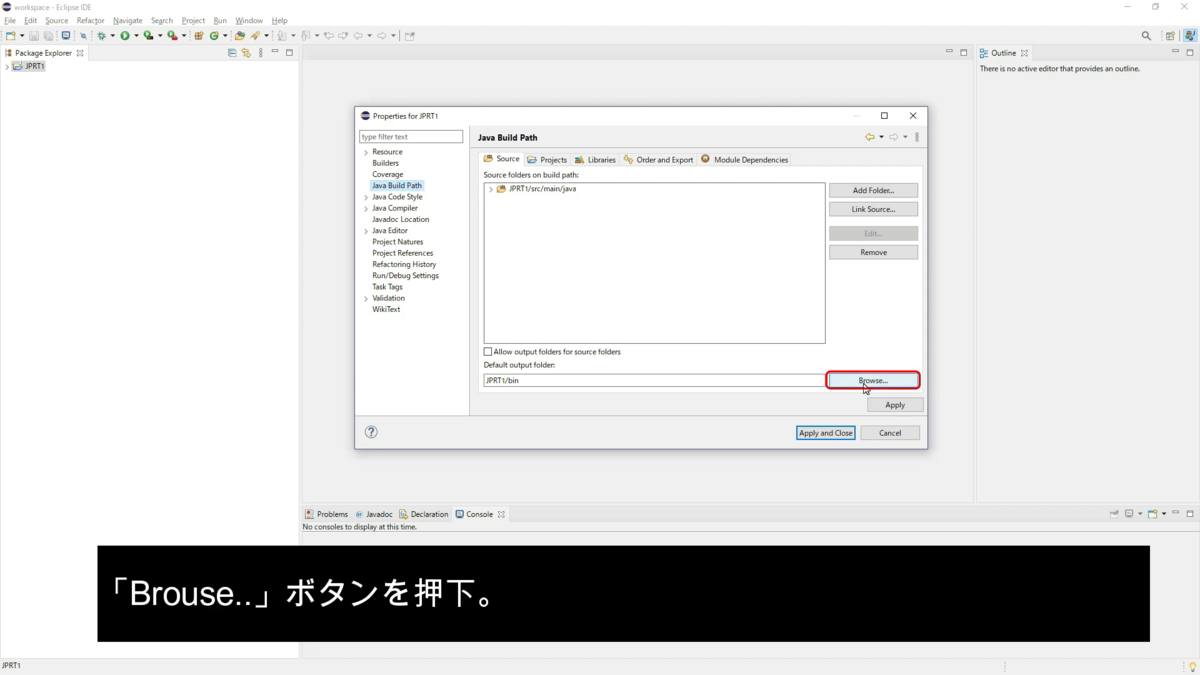The height and width of the screenshot is (675, 1200).
Task: Expand the Validation node
Action: point(366,298)
